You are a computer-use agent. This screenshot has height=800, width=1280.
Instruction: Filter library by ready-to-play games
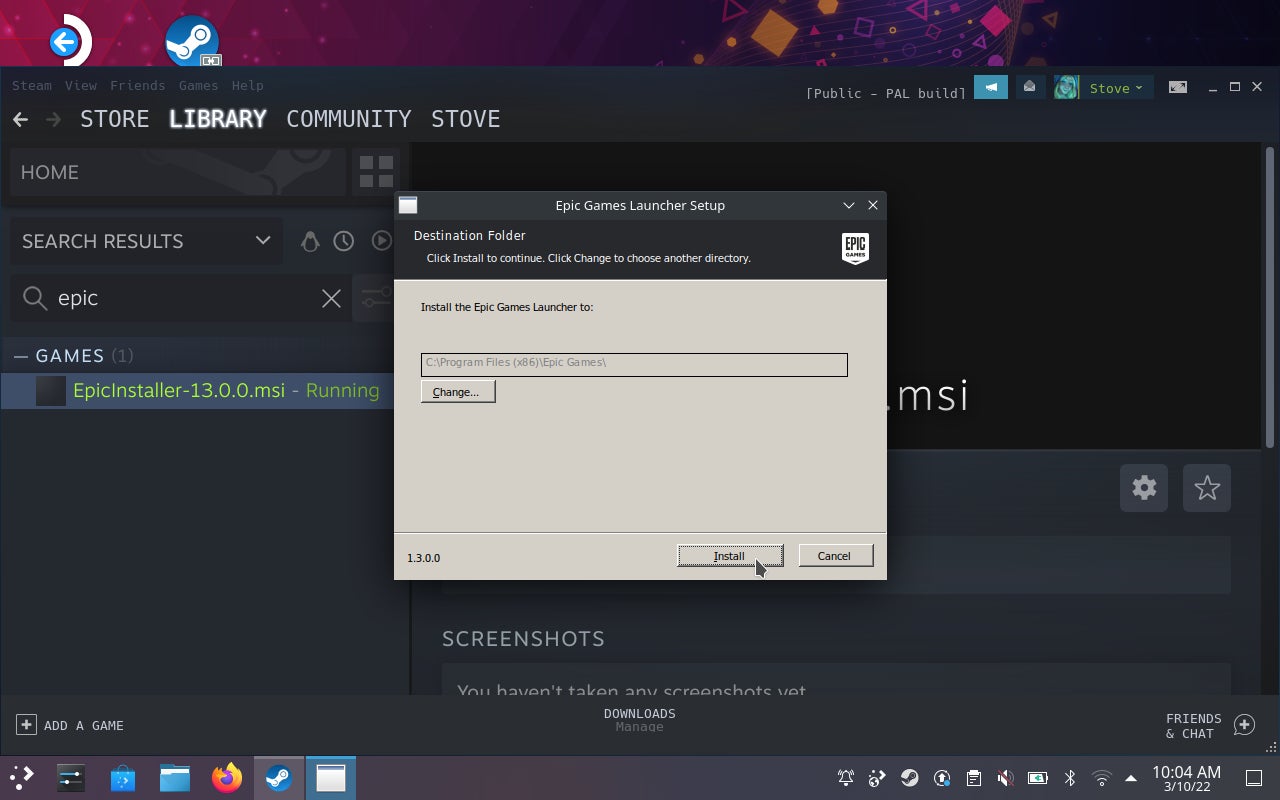pos(381,241)
